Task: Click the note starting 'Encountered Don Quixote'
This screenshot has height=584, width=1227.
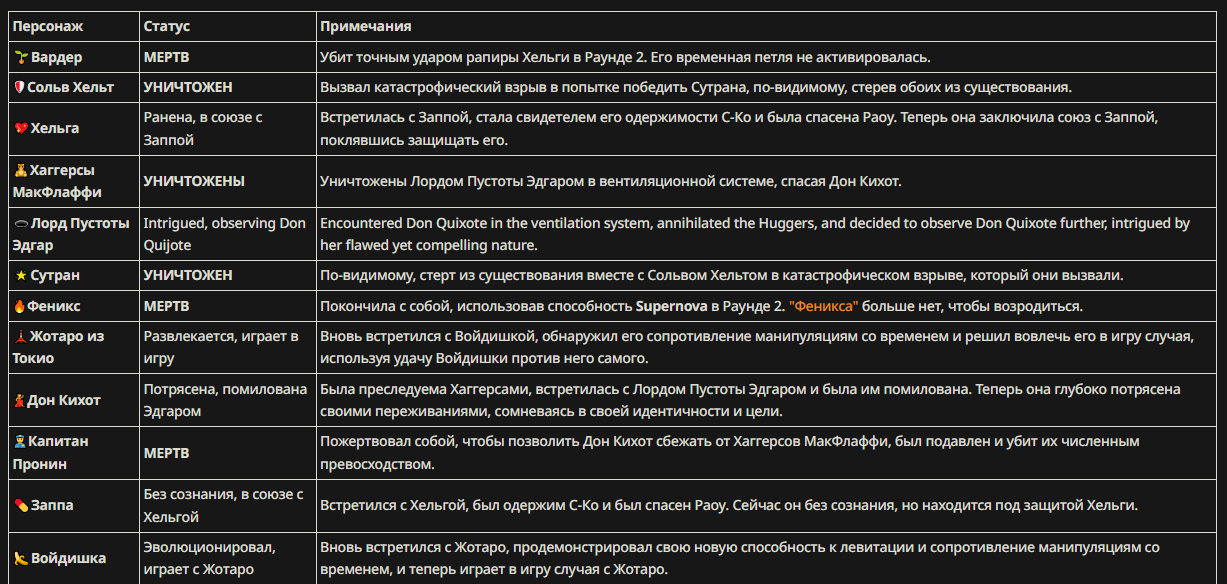Action: (755, 235)
